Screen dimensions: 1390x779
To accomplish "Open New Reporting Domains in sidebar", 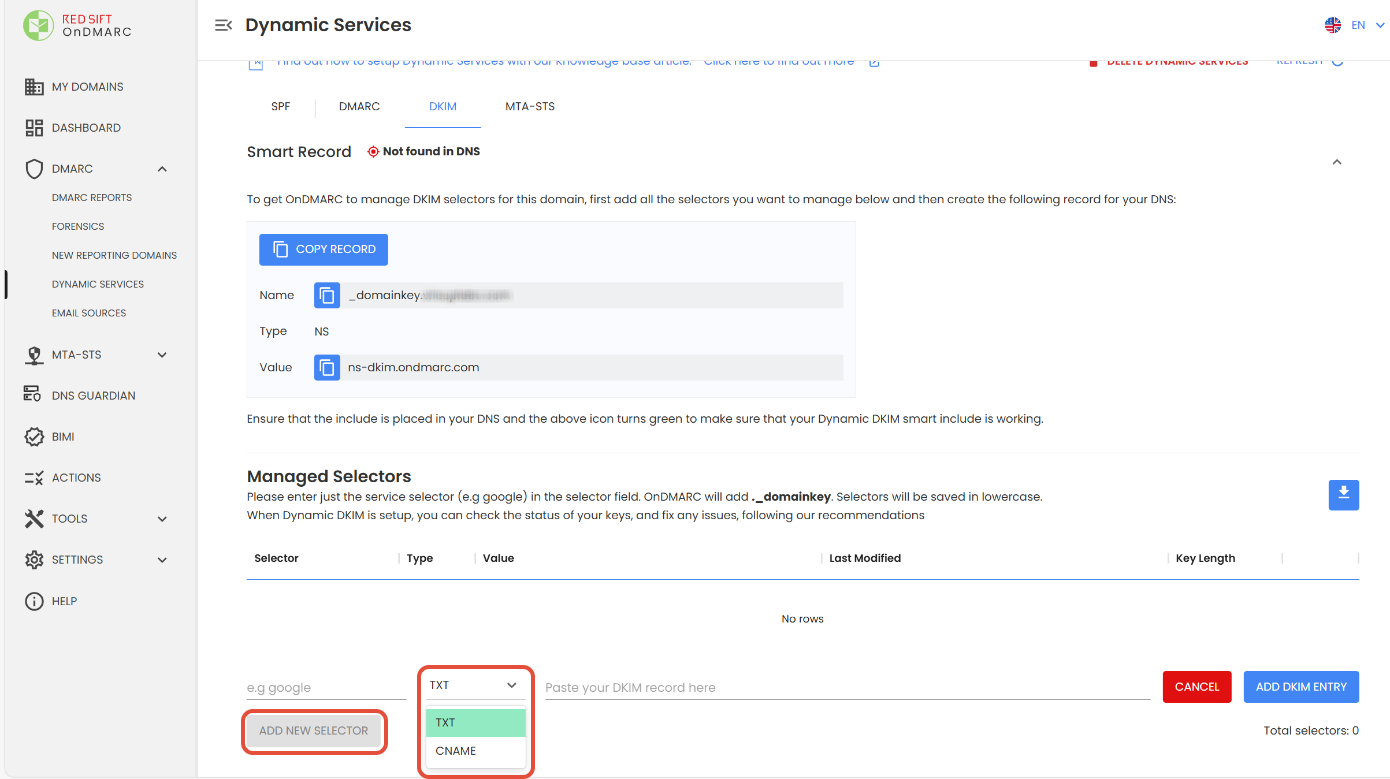I will point(114,256).
